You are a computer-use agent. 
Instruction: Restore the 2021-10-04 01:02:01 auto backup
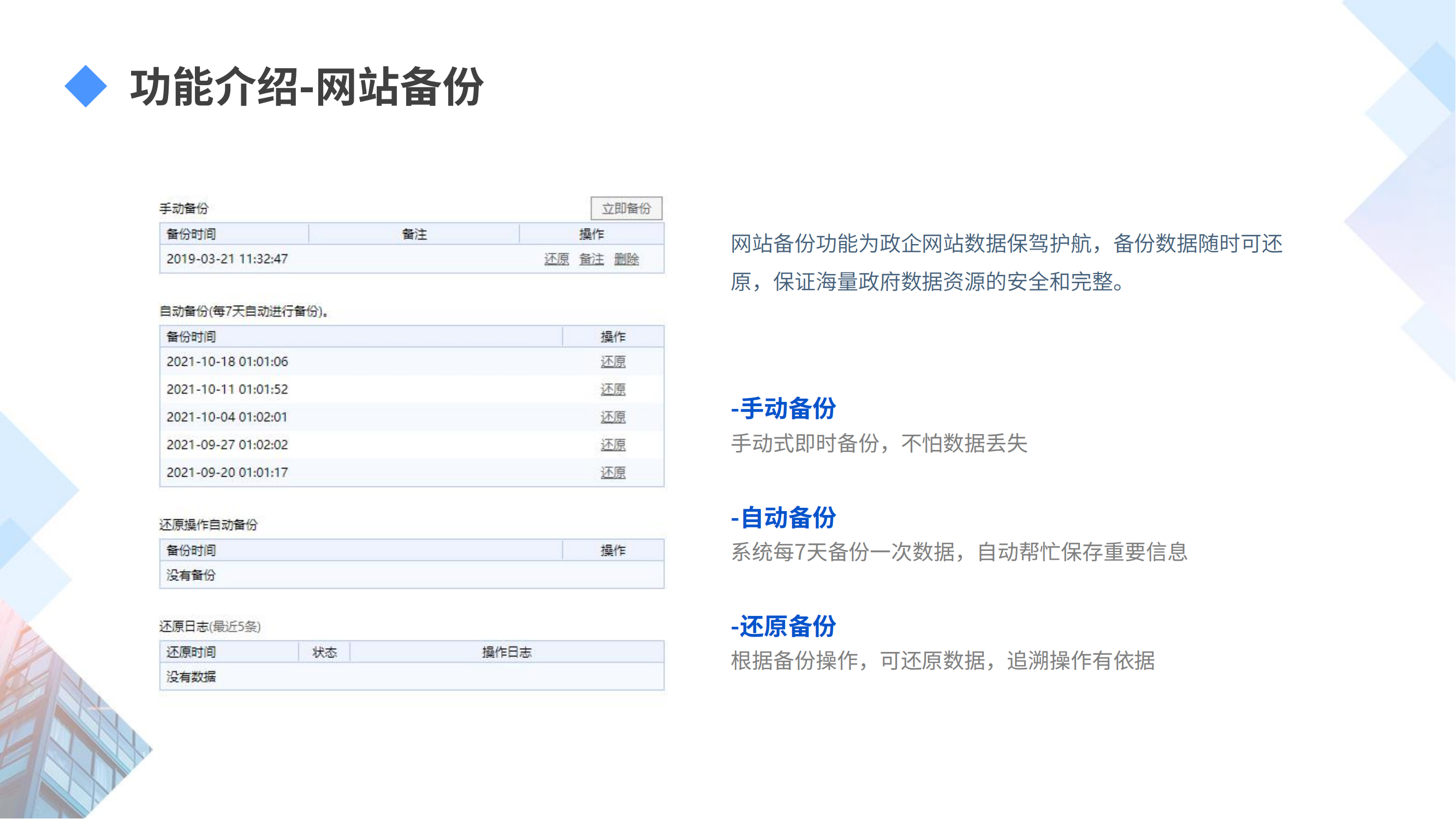point(613,417)
